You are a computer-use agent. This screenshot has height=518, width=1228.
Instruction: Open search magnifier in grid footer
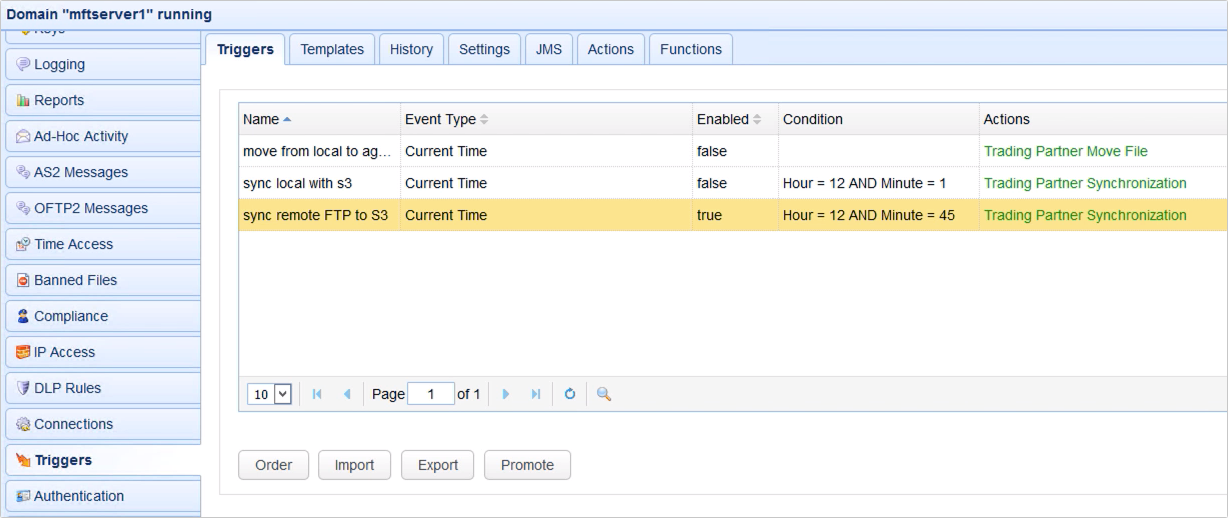(x=604, y=394)
